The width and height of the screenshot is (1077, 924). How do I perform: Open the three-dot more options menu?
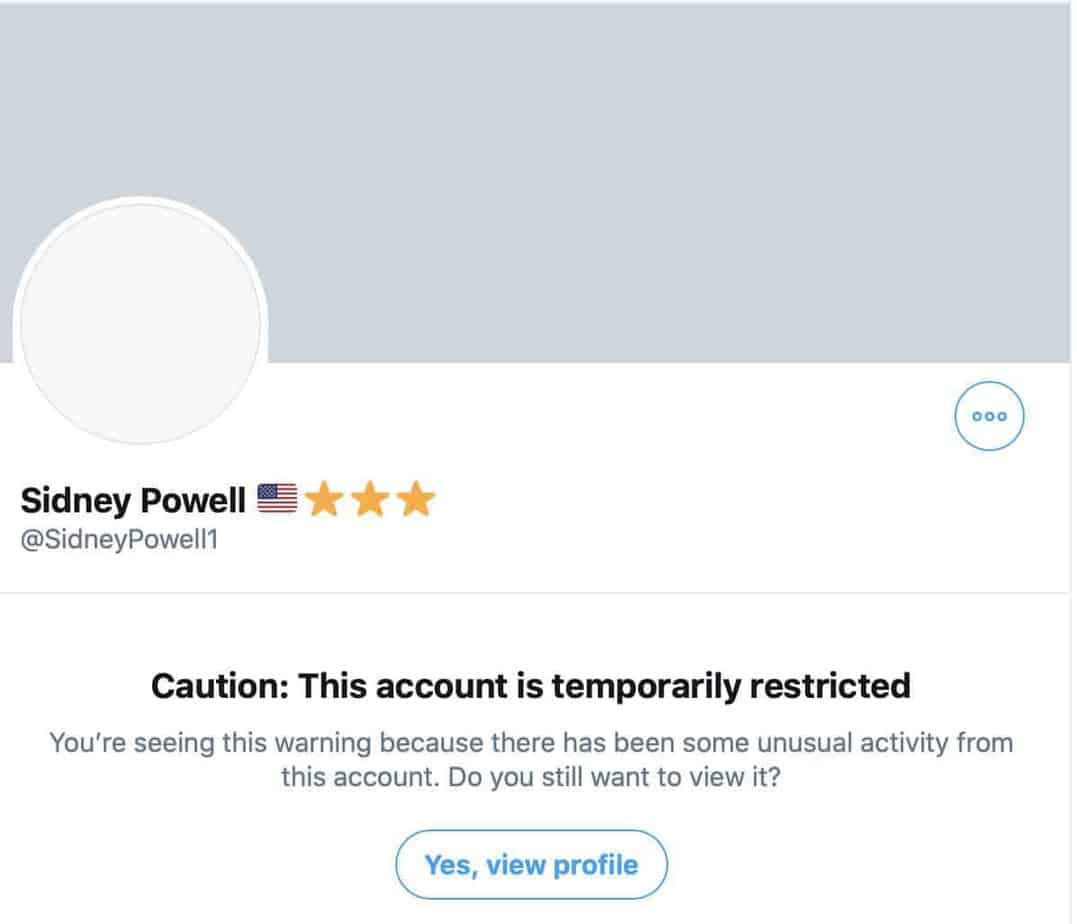989,416
